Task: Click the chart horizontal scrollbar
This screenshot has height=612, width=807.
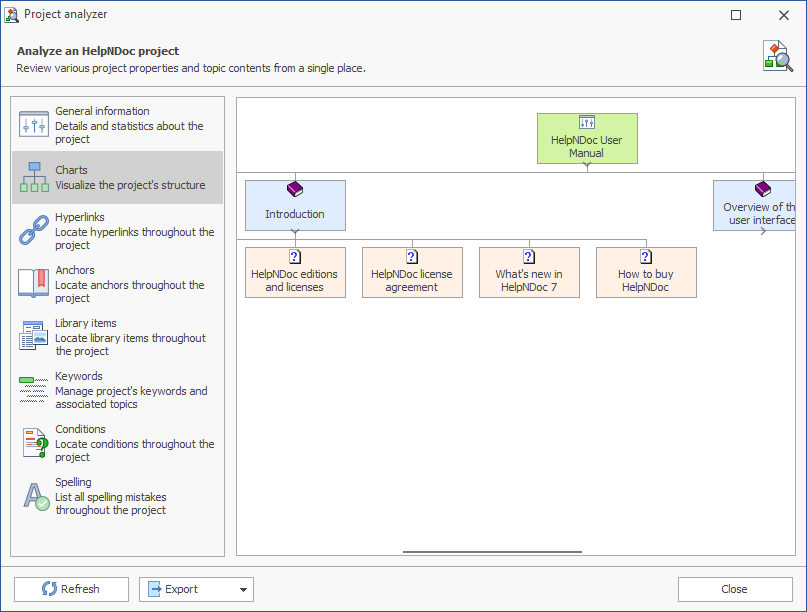Action: (x=493, y=552)
